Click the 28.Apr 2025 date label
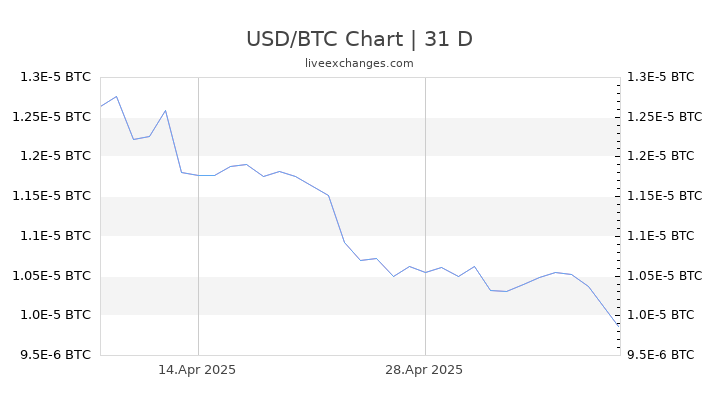This screenshot has height=405, width=720. [424, 370]
